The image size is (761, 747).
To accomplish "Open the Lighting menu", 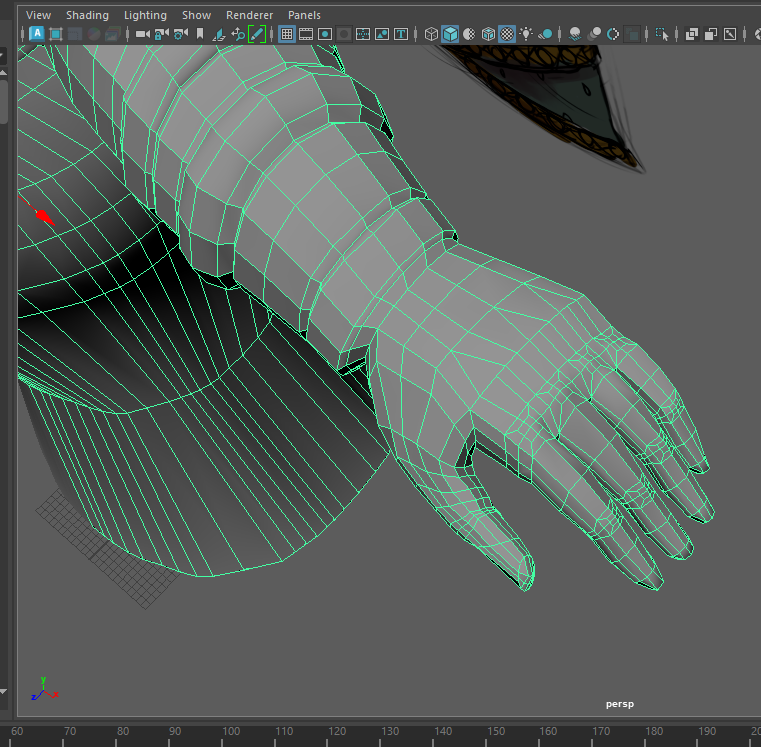I will click(145, 15).
